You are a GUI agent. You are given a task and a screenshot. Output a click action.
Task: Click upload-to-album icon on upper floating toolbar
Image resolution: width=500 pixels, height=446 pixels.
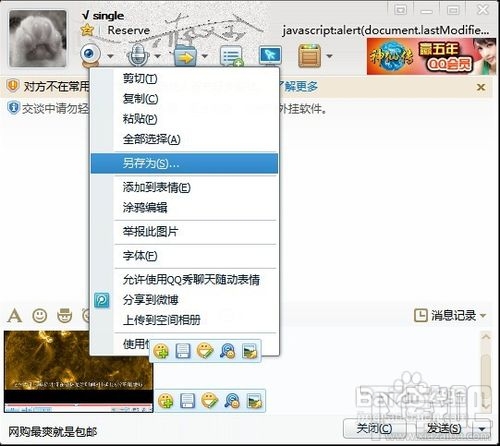pos(250,351)
